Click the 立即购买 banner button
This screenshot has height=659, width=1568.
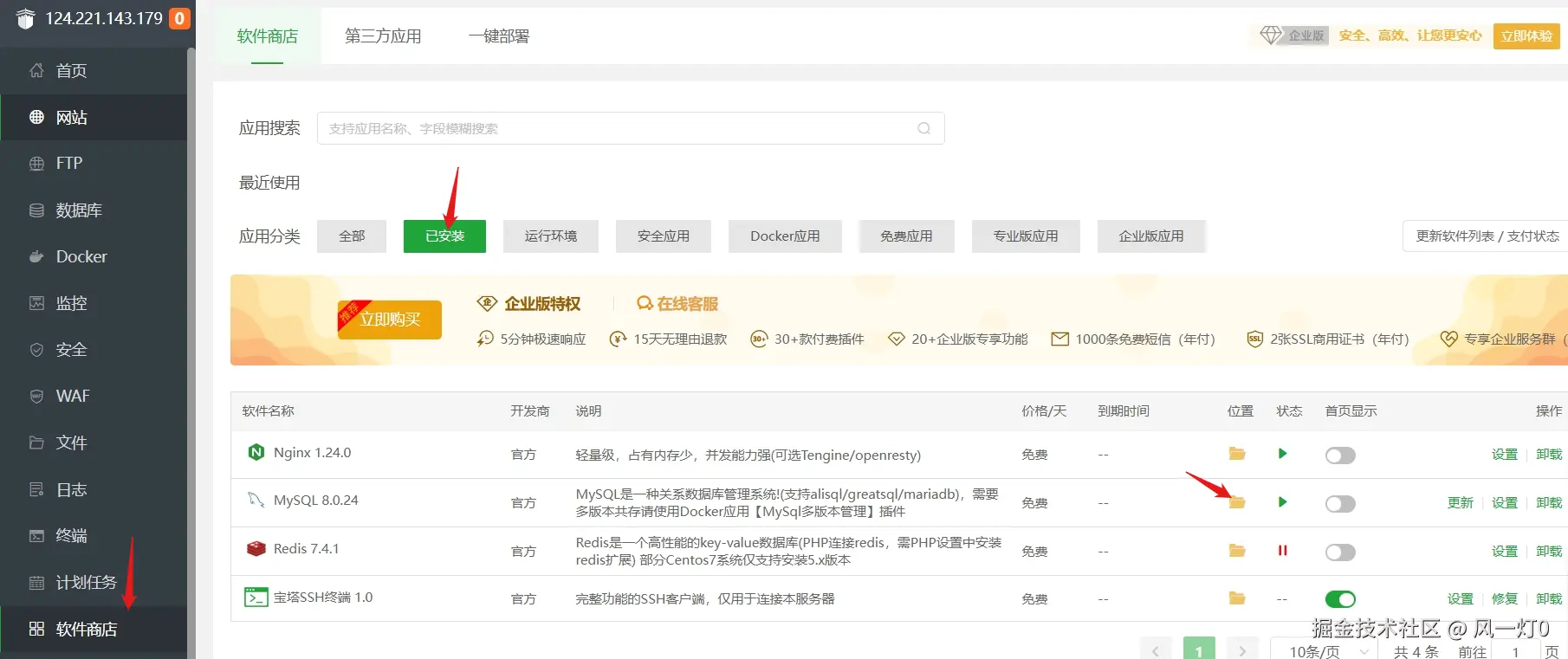tap(390, 320)
